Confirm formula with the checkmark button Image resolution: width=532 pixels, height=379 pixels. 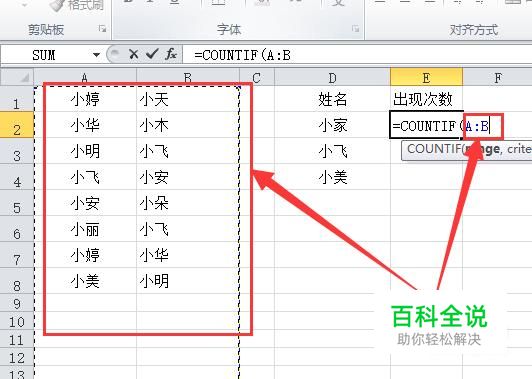tap(152, 54)
